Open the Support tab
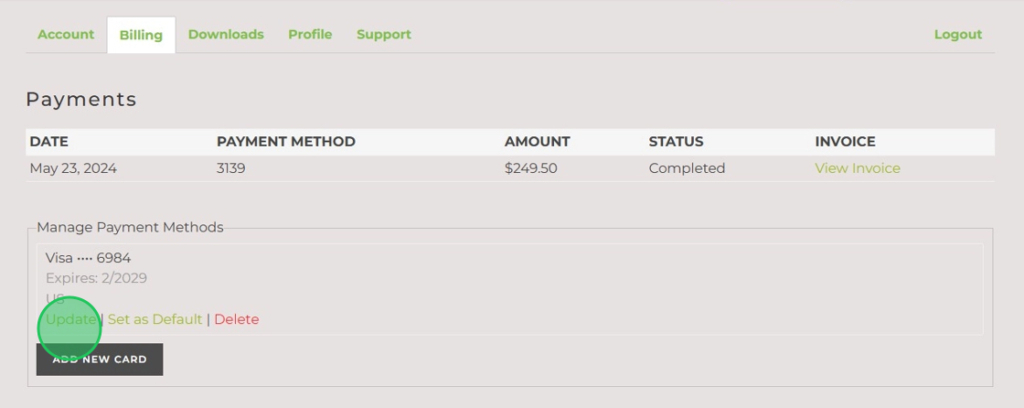1024x408 pixels. tap(384, 35)
